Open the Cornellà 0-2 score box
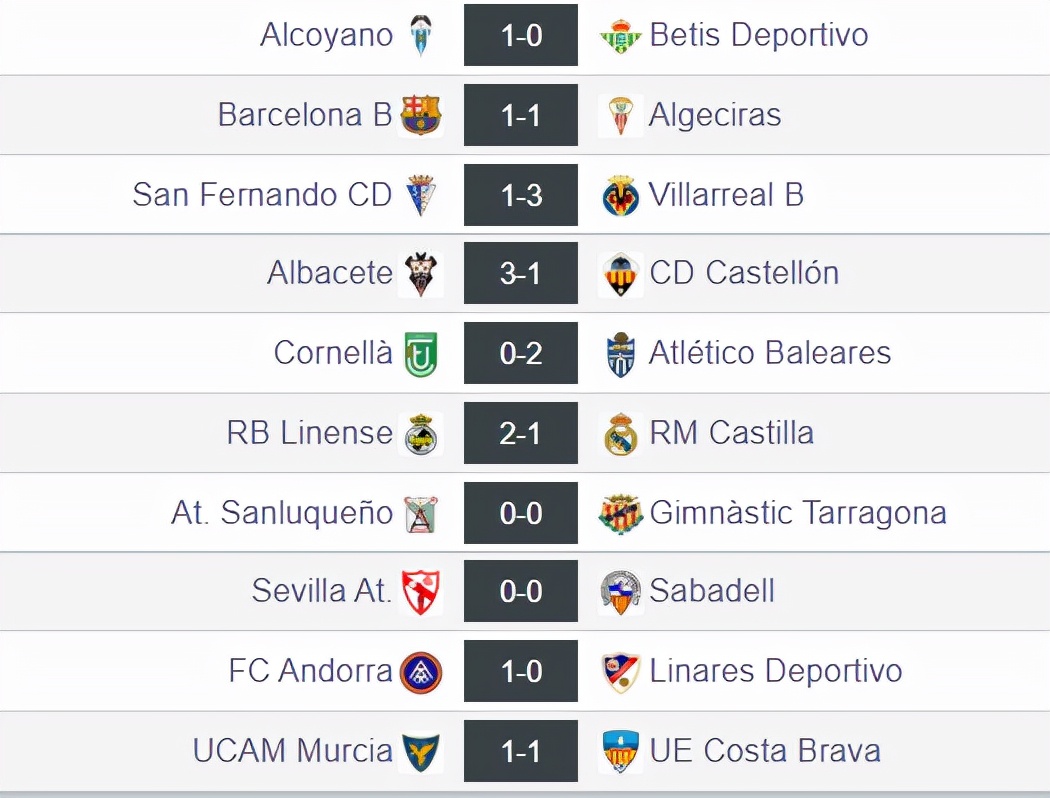Image resolution: width=1050 pixels, height=798 pixels. pyautogui.click(x=521, y=353)
